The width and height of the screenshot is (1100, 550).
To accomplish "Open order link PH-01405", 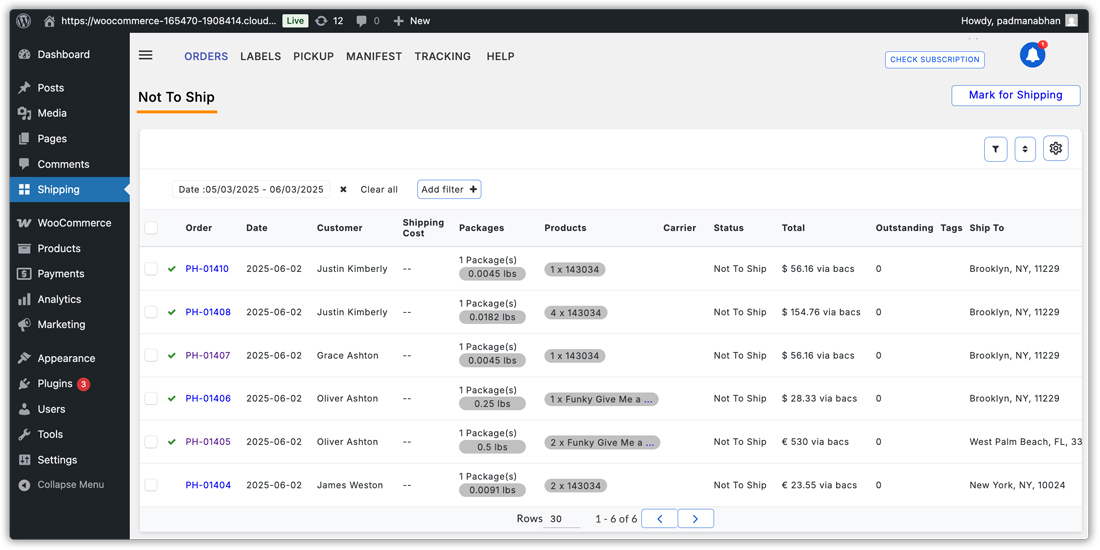I will [x=208, y=442].
